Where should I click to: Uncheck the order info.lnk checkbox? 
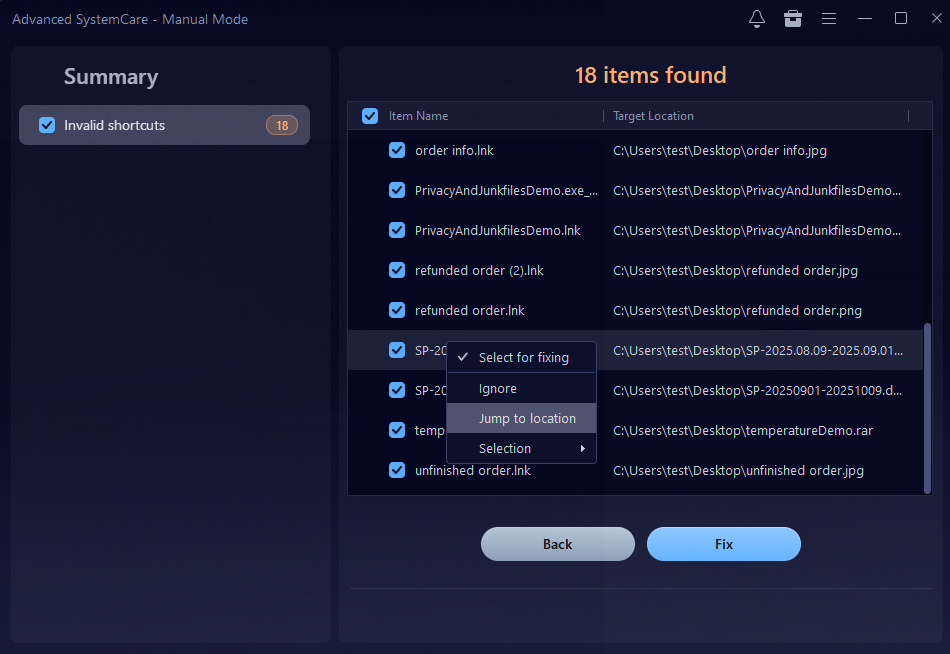[x=397, y=150]
